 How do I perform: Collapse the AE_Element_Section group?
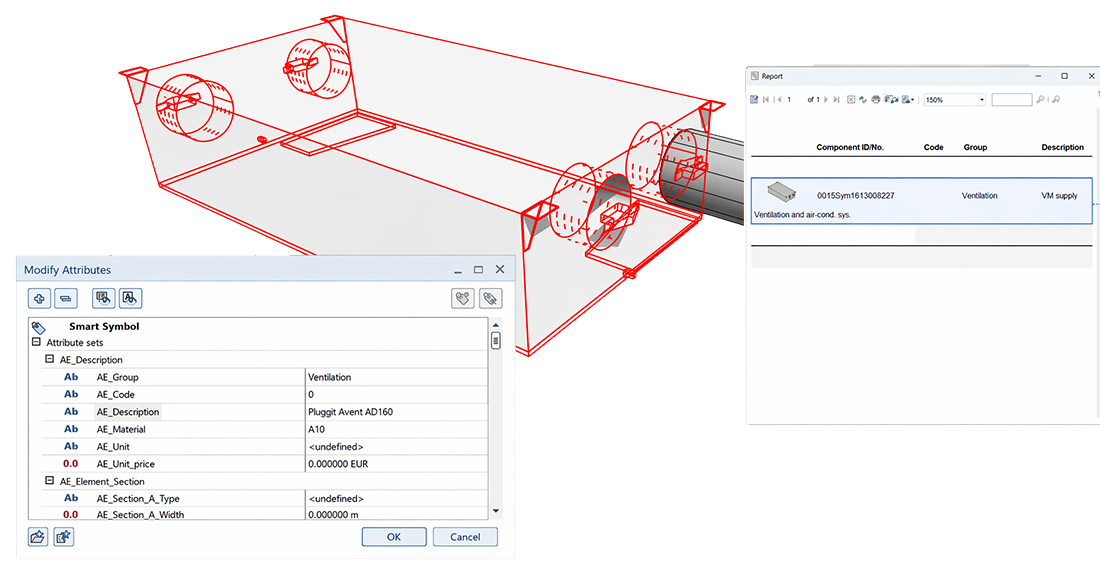pyautogui.click(x=49, y=481)
